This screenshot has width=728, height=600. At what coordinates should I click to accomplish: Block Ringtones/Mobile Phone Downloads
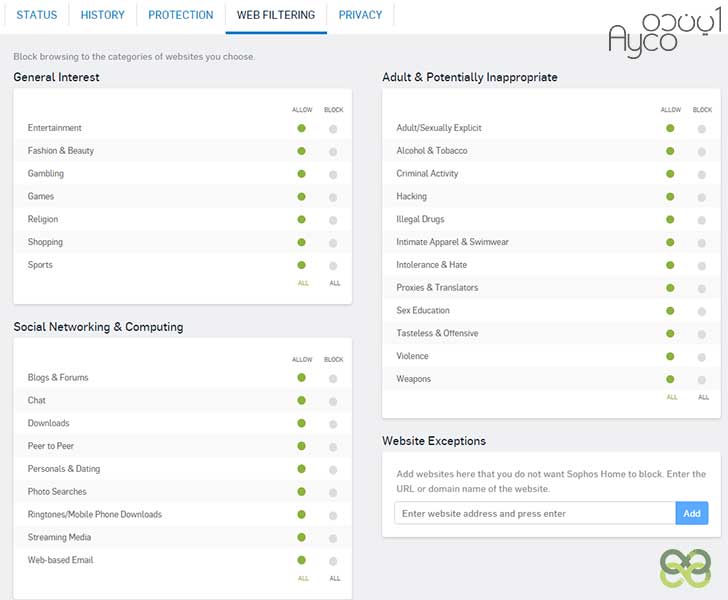(333, 515)
